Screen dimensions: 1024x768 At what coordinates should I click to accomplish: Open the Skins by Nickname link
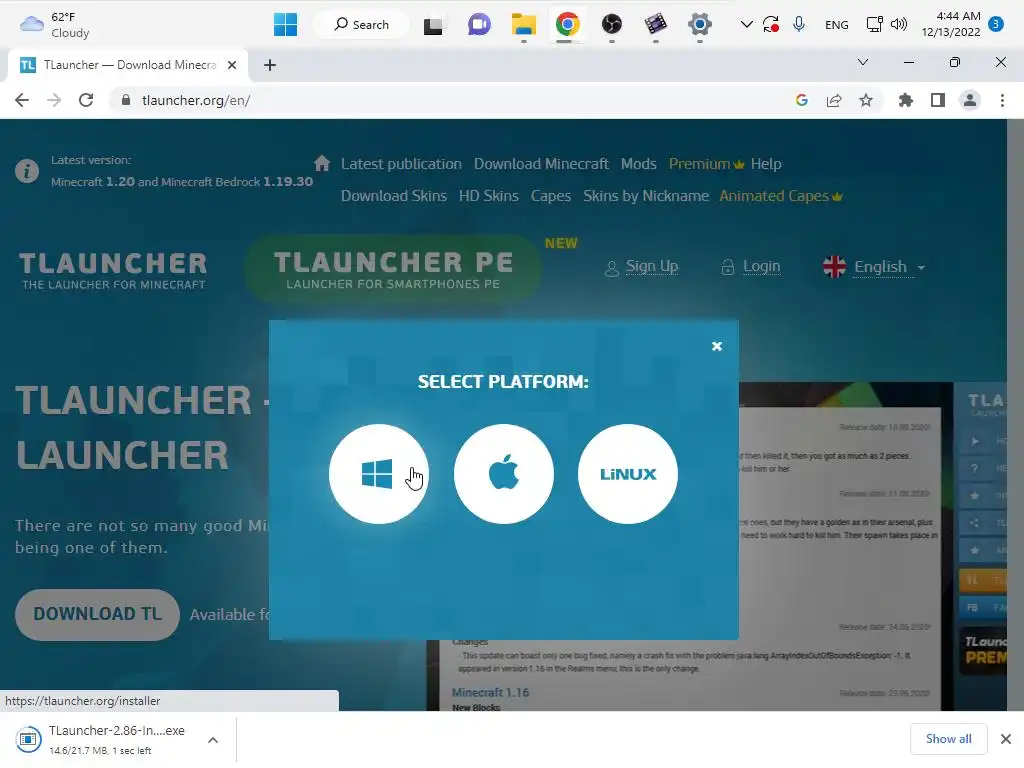coord(646,196)
